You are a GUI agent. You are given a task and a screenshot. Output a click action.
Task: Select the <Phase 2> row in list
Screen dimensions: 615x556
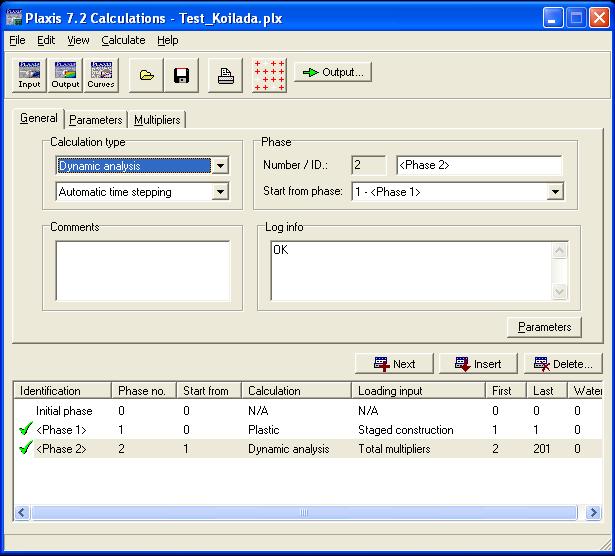coord(308,448)
